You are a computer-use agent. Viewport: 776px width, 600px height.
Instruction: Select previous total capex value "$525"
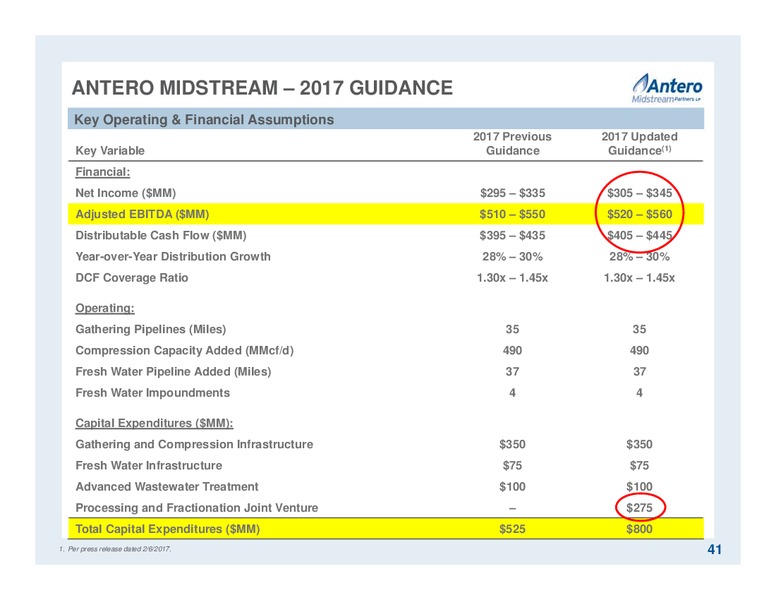[512, 529]
